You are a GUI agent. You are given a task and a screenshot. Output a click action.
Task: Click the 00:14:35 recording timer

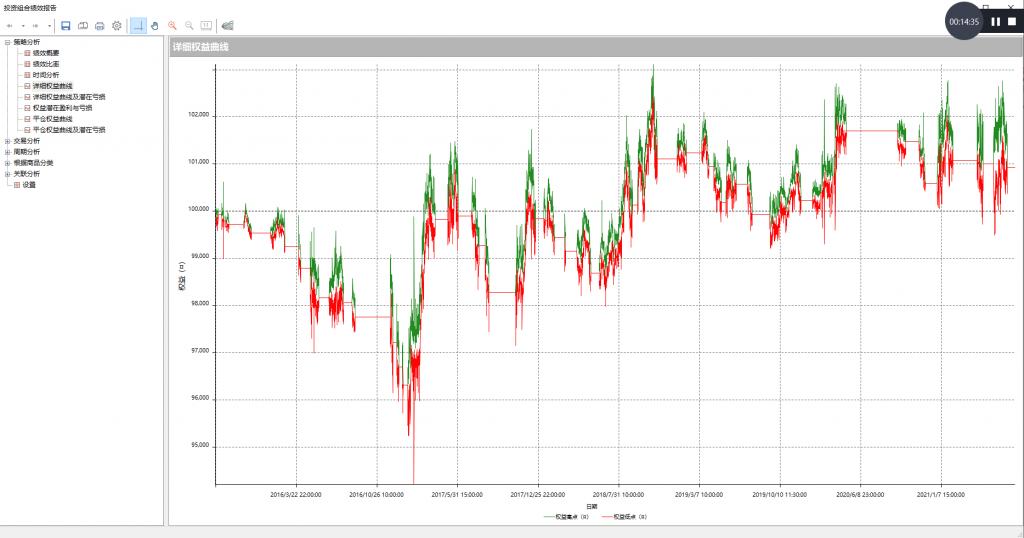coord(964,22)
